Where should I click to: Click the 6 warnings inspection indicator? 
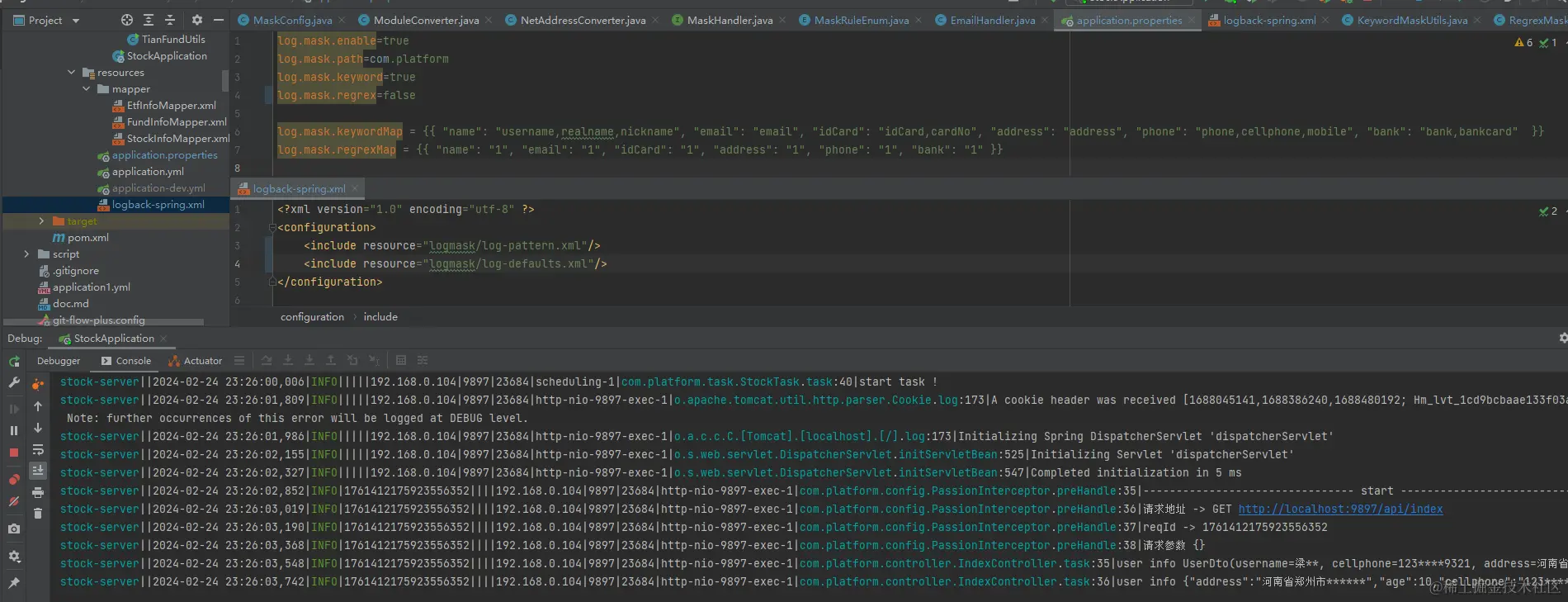click(x=1523, y=42)
